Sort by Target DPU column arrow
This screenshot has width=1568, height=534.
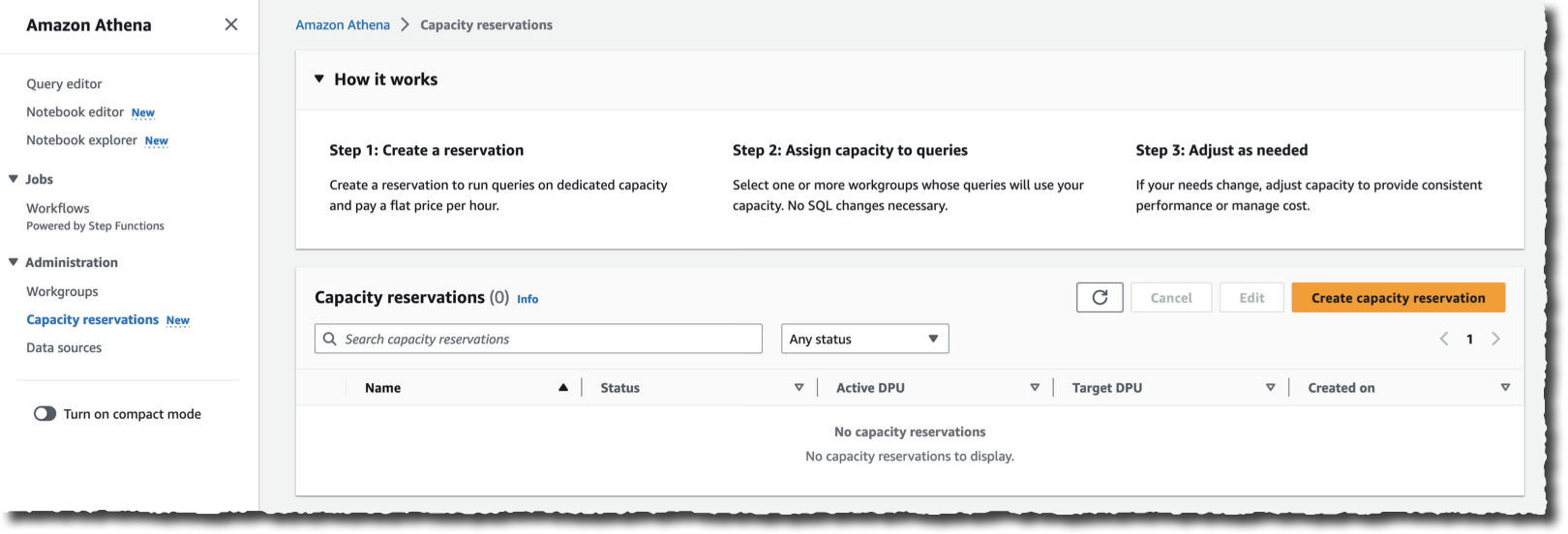point(1270,388)
